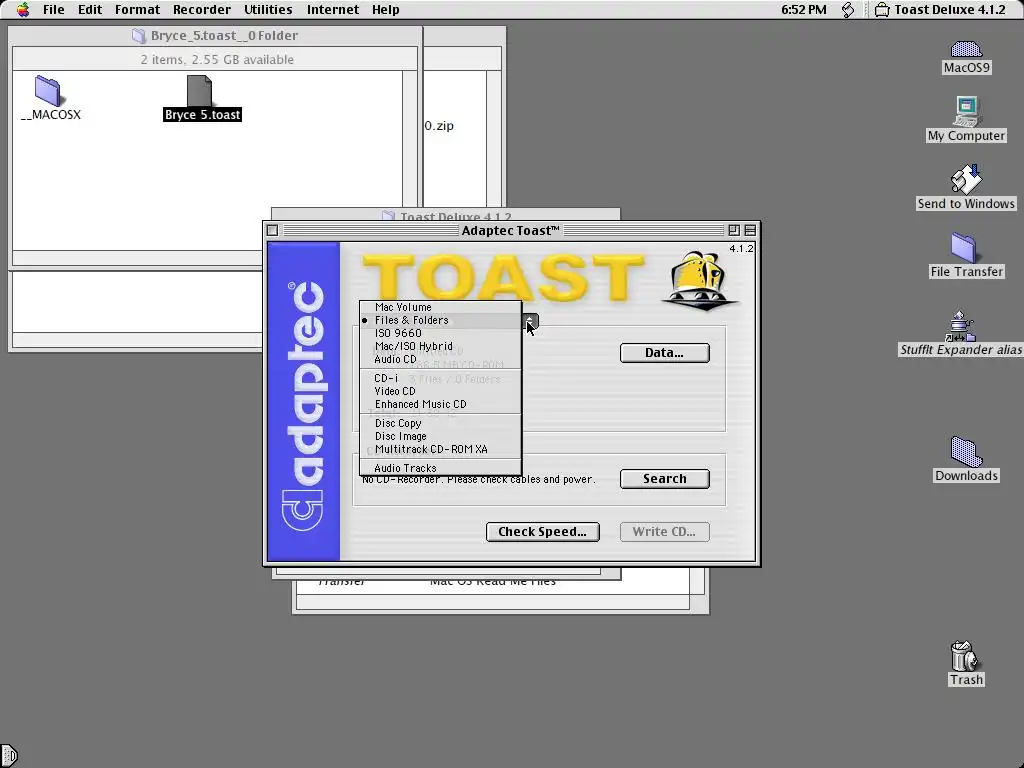
Task: Open the Toast Deluxe 4.1.2 application menu
Action: pyautogui.click(x=940, y=10)
